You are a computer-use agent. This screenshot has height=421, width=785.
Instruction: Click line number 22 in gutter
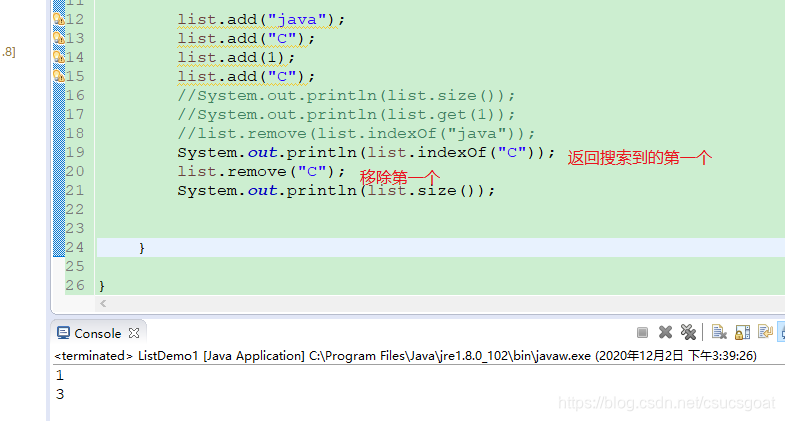point(75,209)
